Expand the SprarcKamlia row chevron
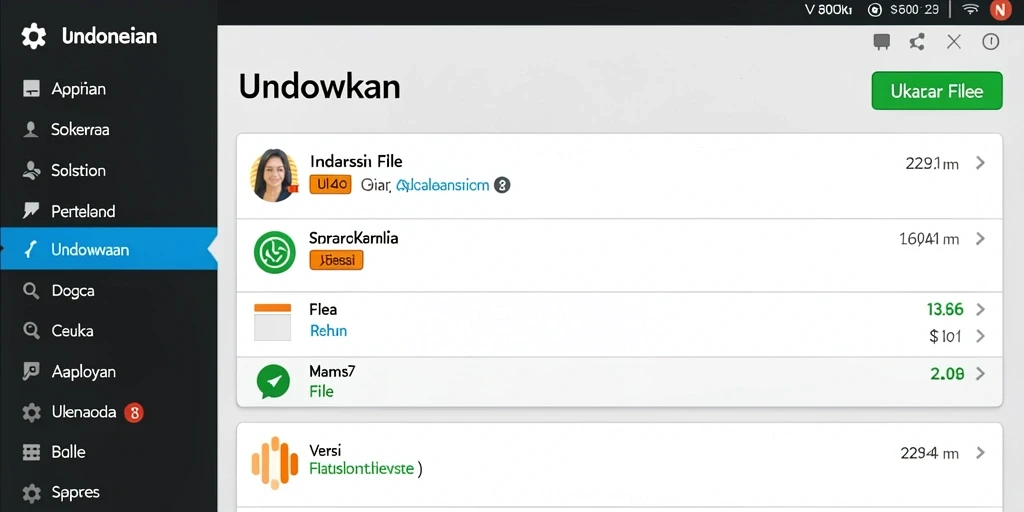 [x=980, y=239]
